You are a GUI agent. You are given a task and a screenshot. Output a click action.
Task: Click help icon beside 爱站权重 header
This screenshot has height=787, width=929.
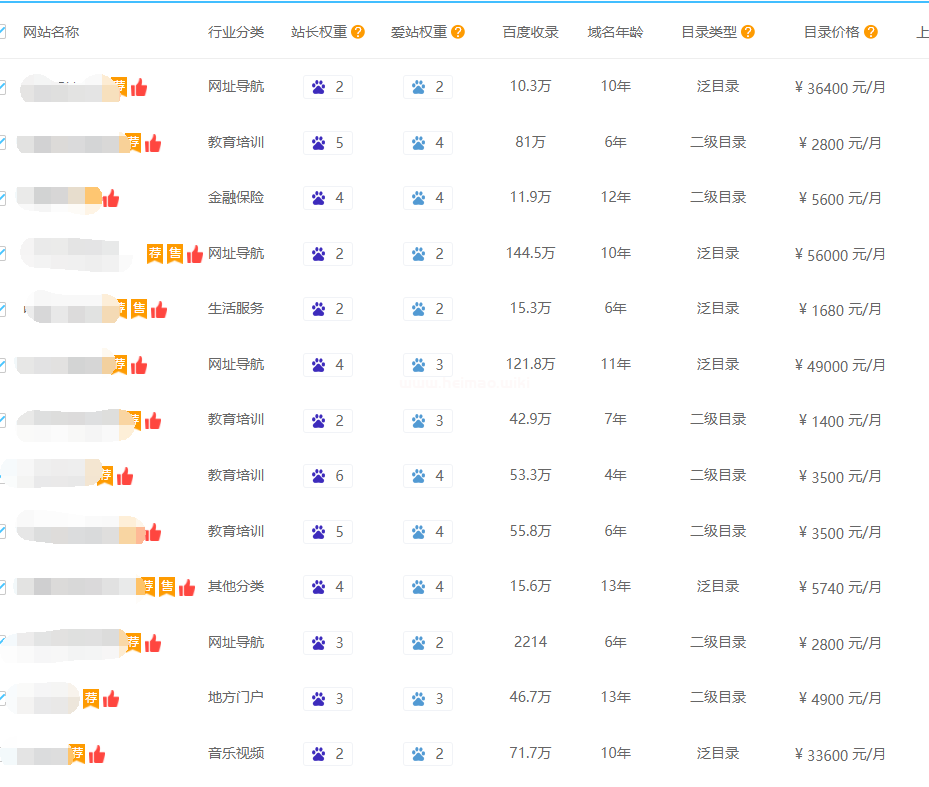coord(458,32)
